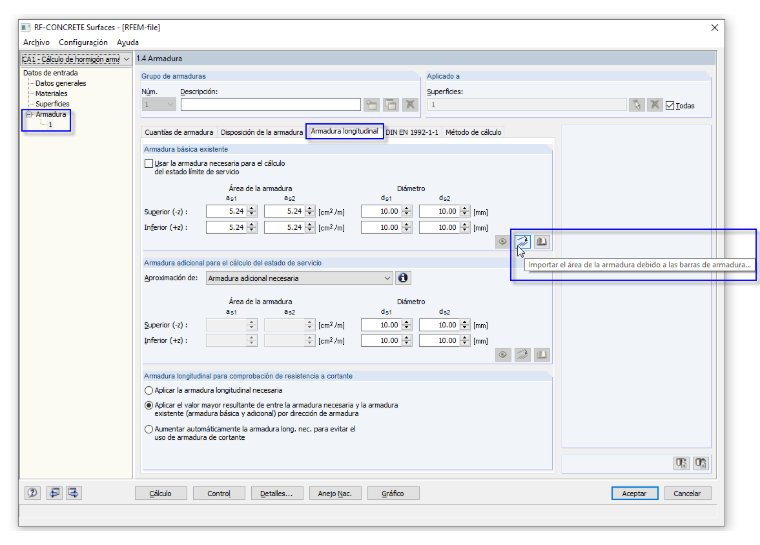The width and height of the screenshot is (760, 545).
Task: Click the eye icon under basic reinforcement
Action: coord(503,241)
